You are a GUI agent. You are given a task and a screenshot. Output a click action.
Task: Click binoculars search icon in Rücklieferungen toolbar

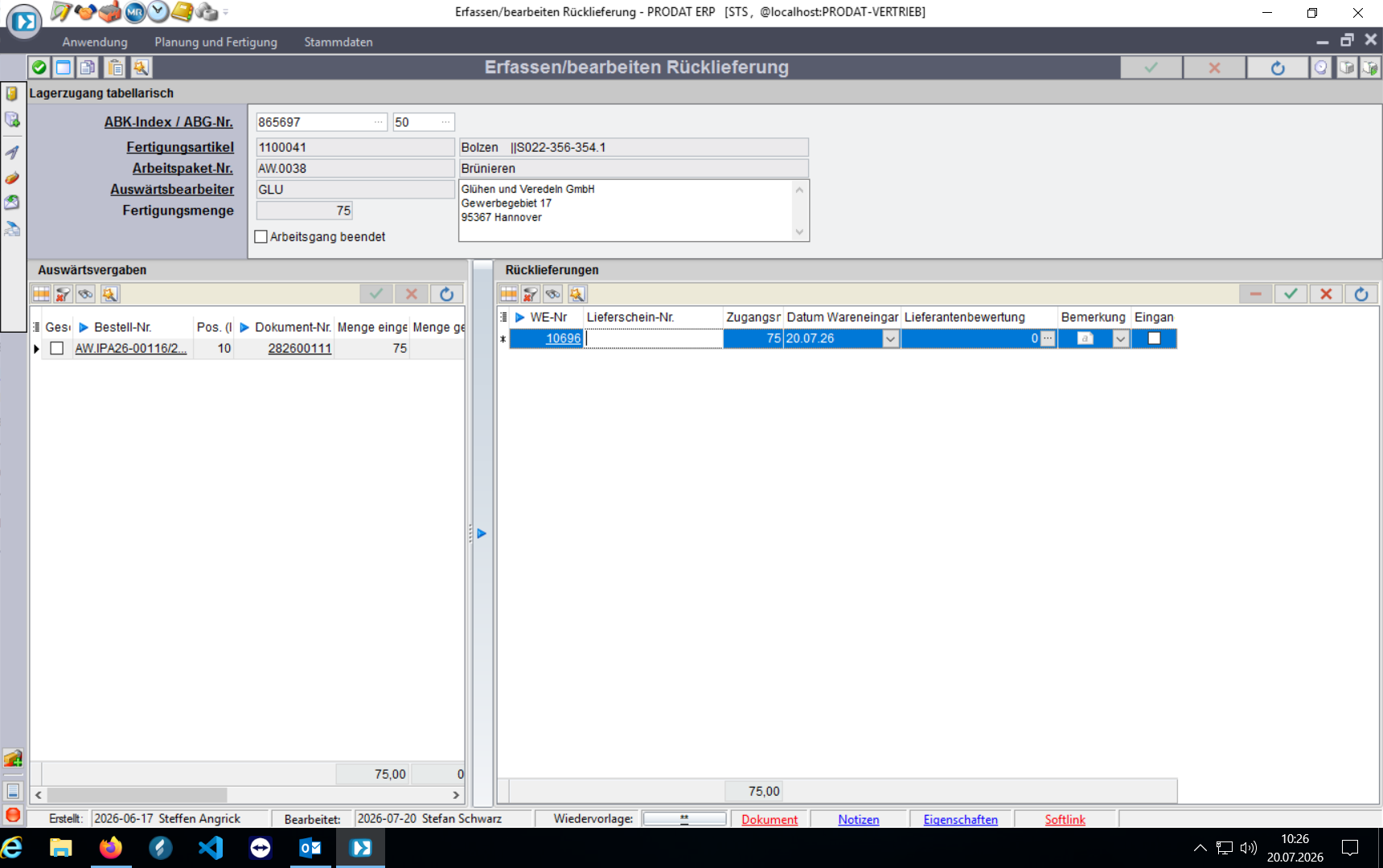[553, 294]
